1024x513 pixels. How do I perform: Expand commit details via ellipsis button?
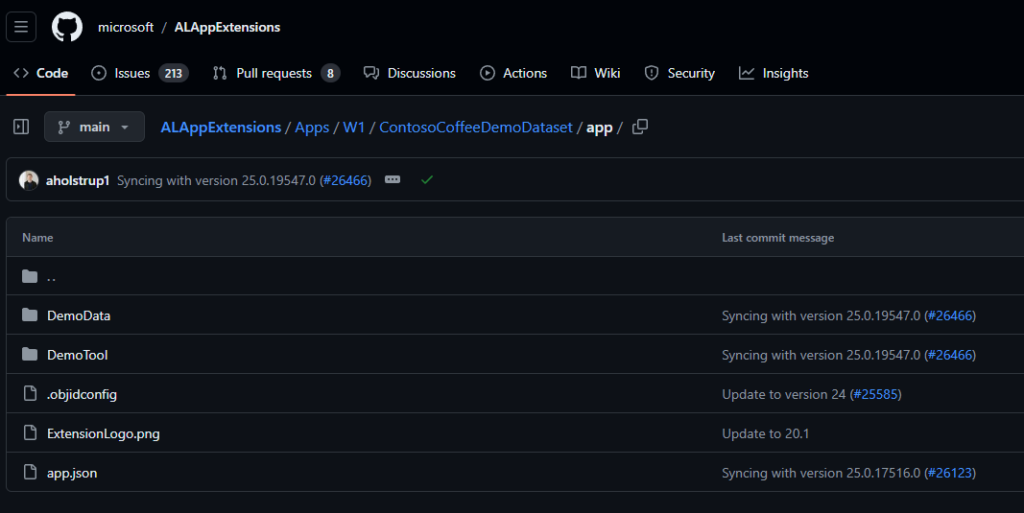coord(392,179)
